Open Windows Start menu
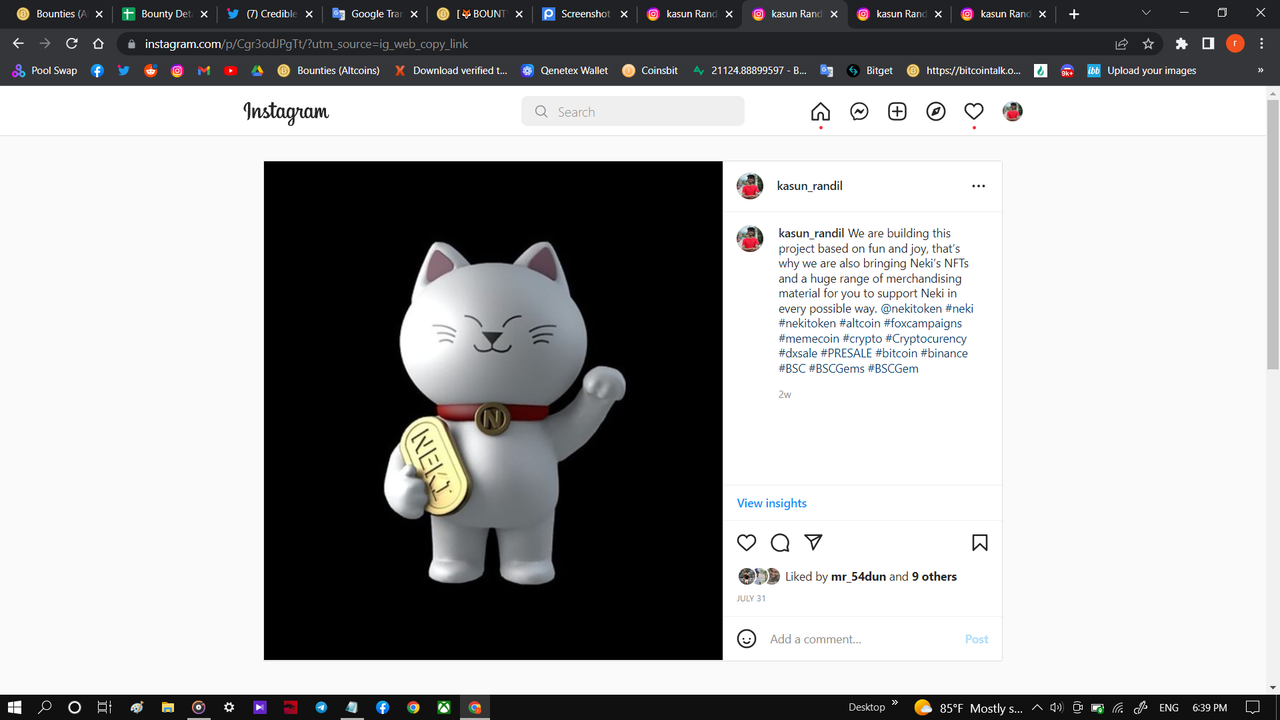Image resolution: width=1280 pixels, height=720 pixels. [x=15, y=707]
